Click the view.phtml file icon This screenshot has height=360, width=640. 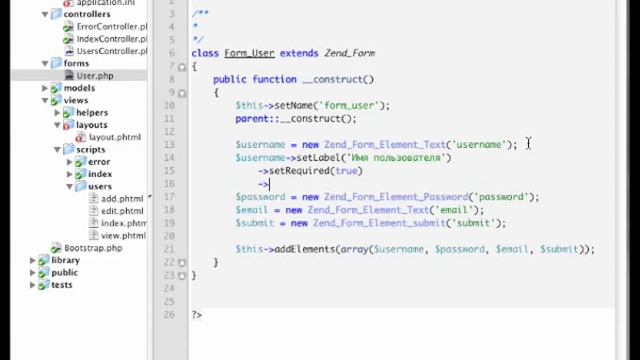pos(94,236)
